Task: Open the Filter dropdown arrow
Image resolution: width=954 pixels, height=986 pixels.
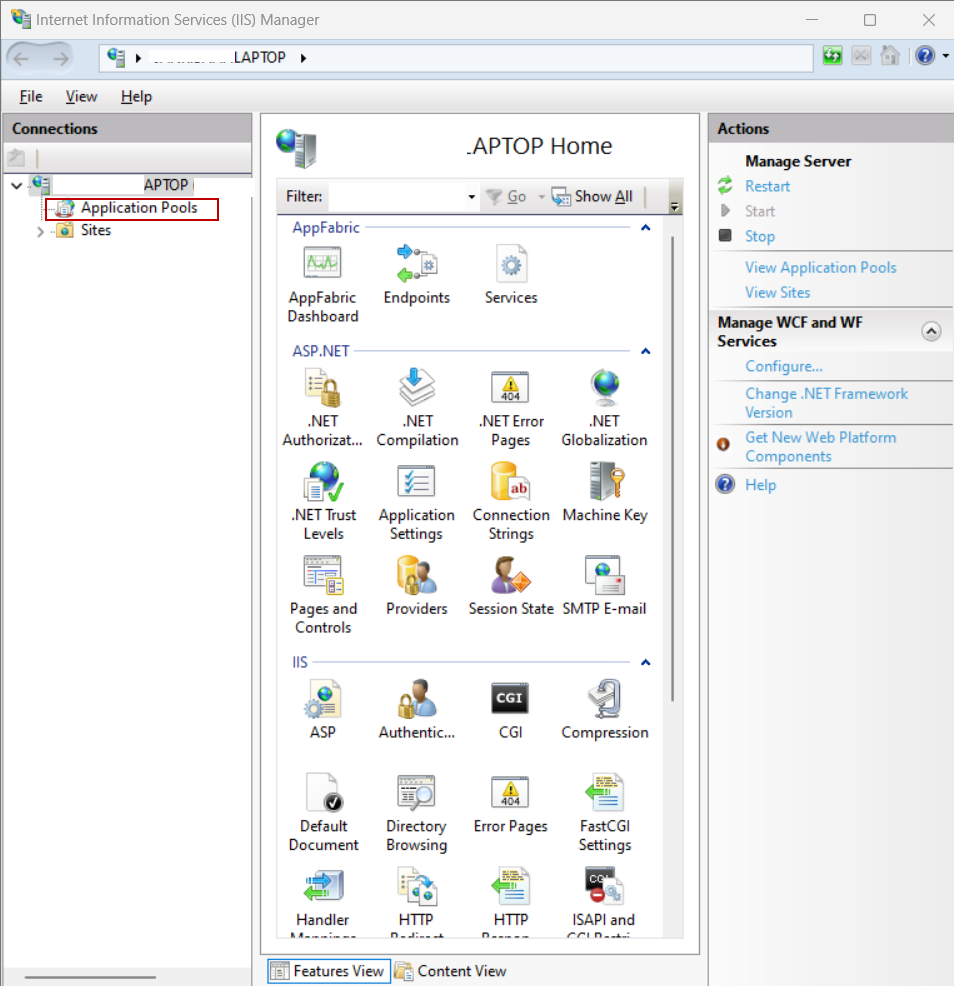Action: [x=471, y=197]
